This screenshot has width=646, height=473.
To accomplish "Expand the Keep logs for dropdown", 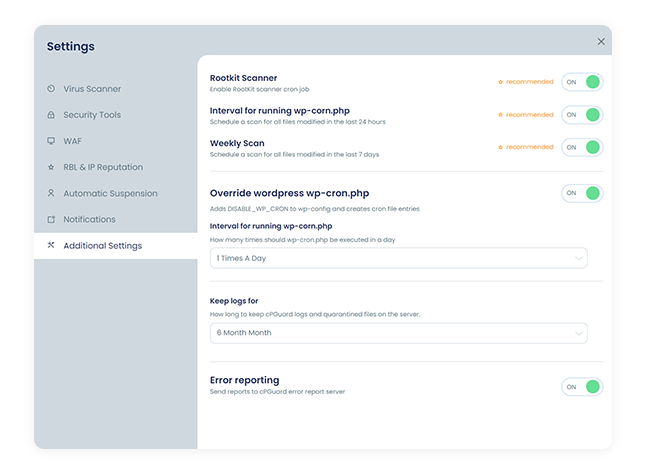I will pos(398,333).
